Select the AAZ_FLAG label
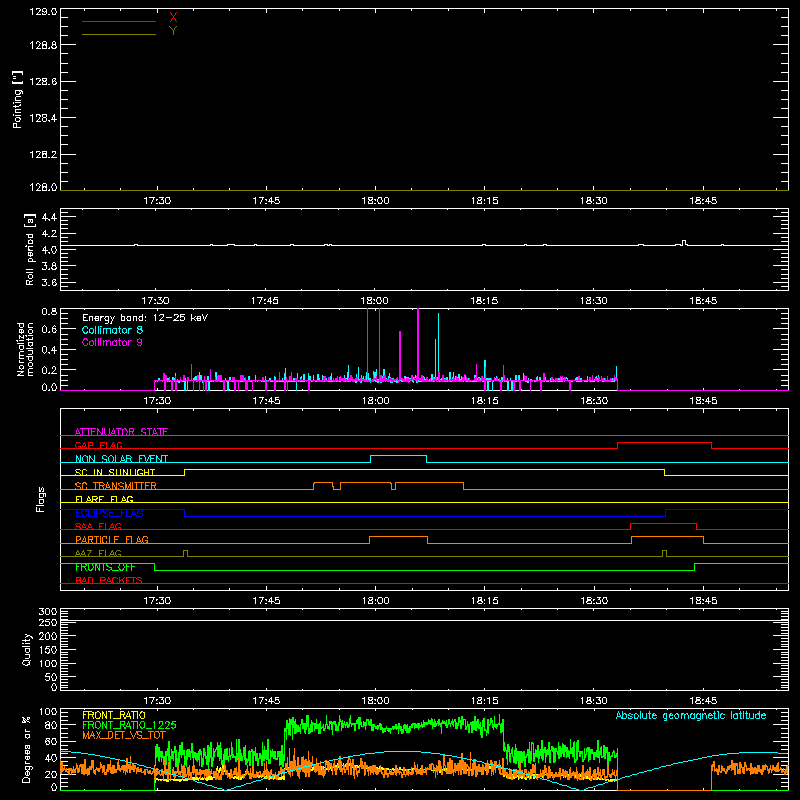Image resolution: width=800 pixels, height=800 pixels. coord(98,553)
